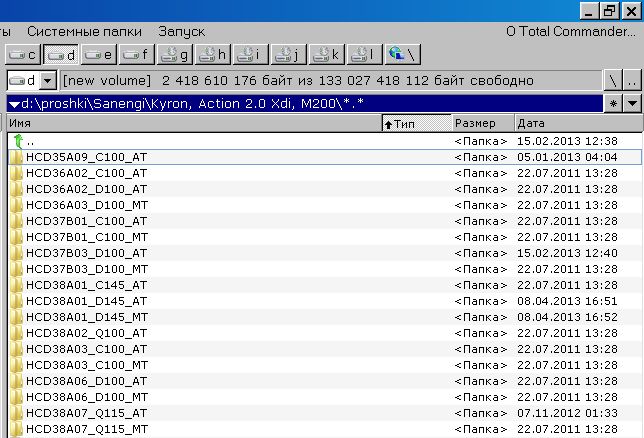Image resolution: width=644 pixels, height=438 pixels.
Task: Sort by Дата column header
Action: coord(578,123)
